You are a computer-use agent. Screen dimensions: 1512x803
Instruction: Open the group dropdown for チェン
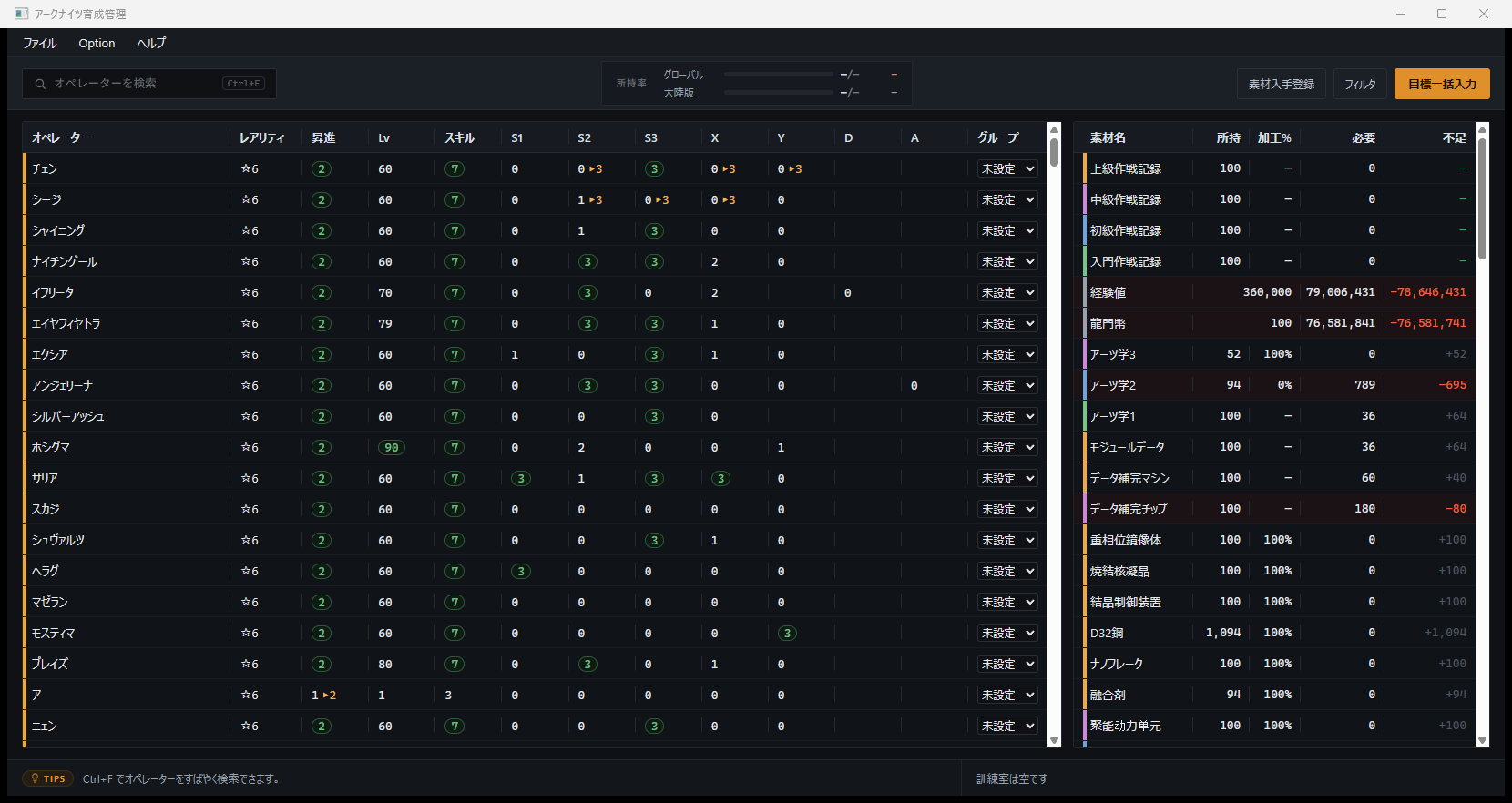(x=1007, y=169)
